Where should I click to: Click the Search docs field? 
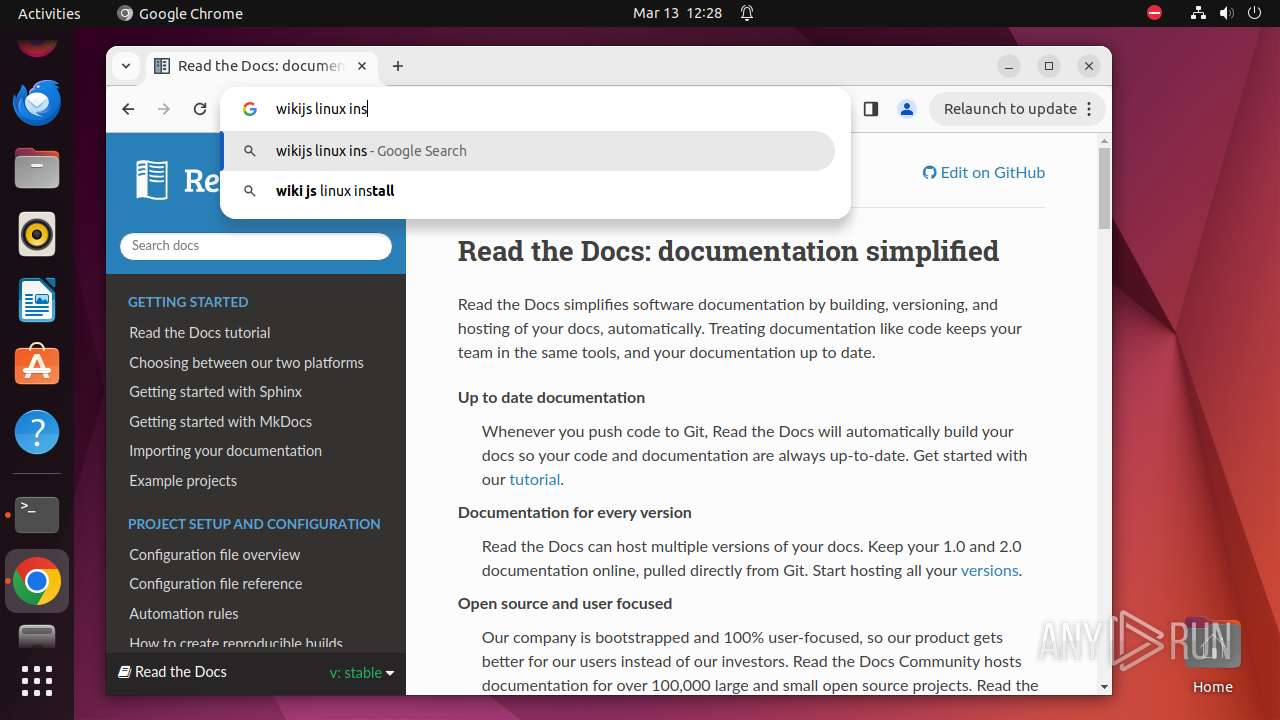click(x=256, y=246)
